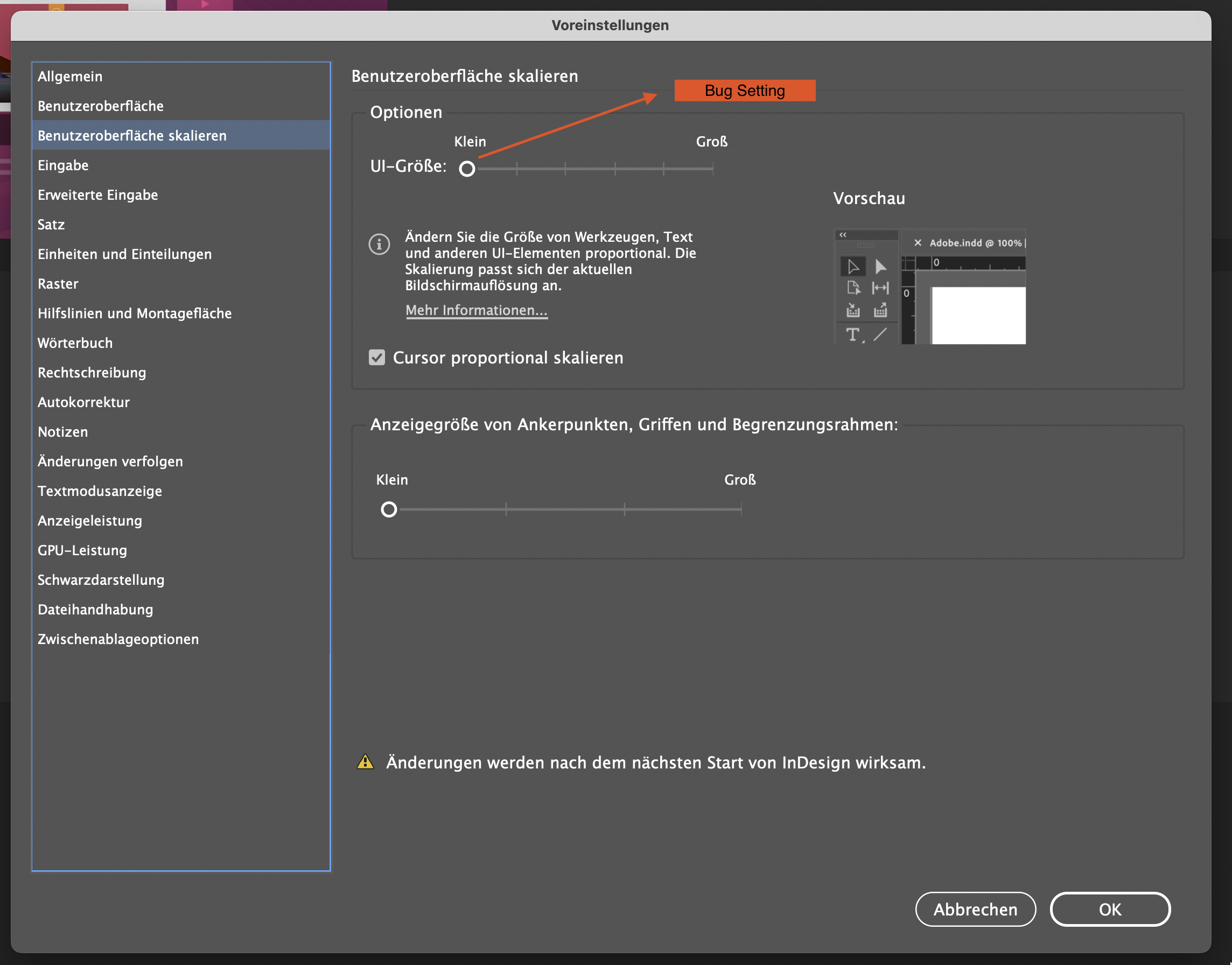
Task: Select the Line tool in the preview toolbar
Action: 880,334
